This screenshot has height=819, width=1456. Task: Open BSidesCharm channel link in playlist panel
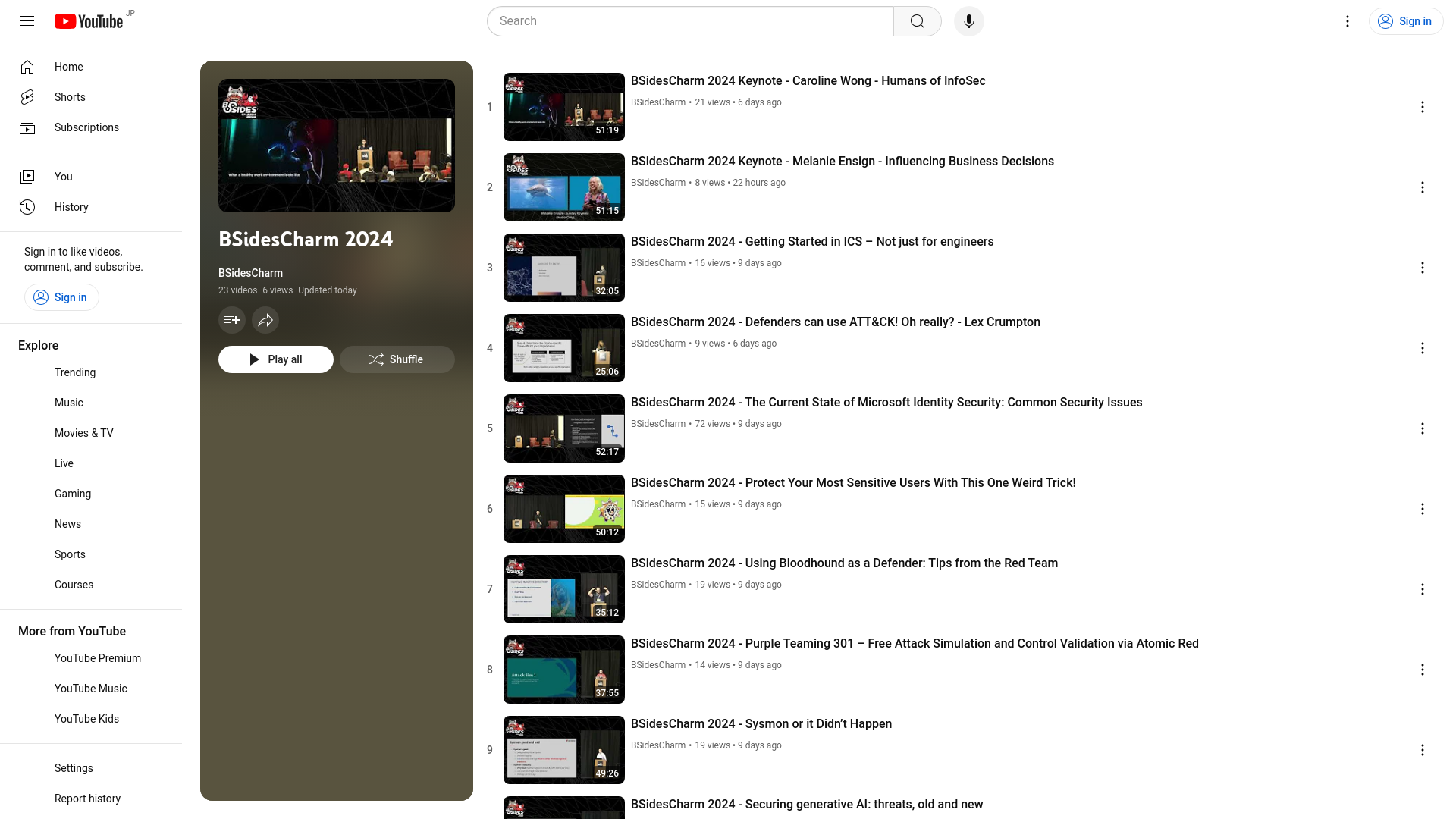pyautogui.click(x=250, y=273)
